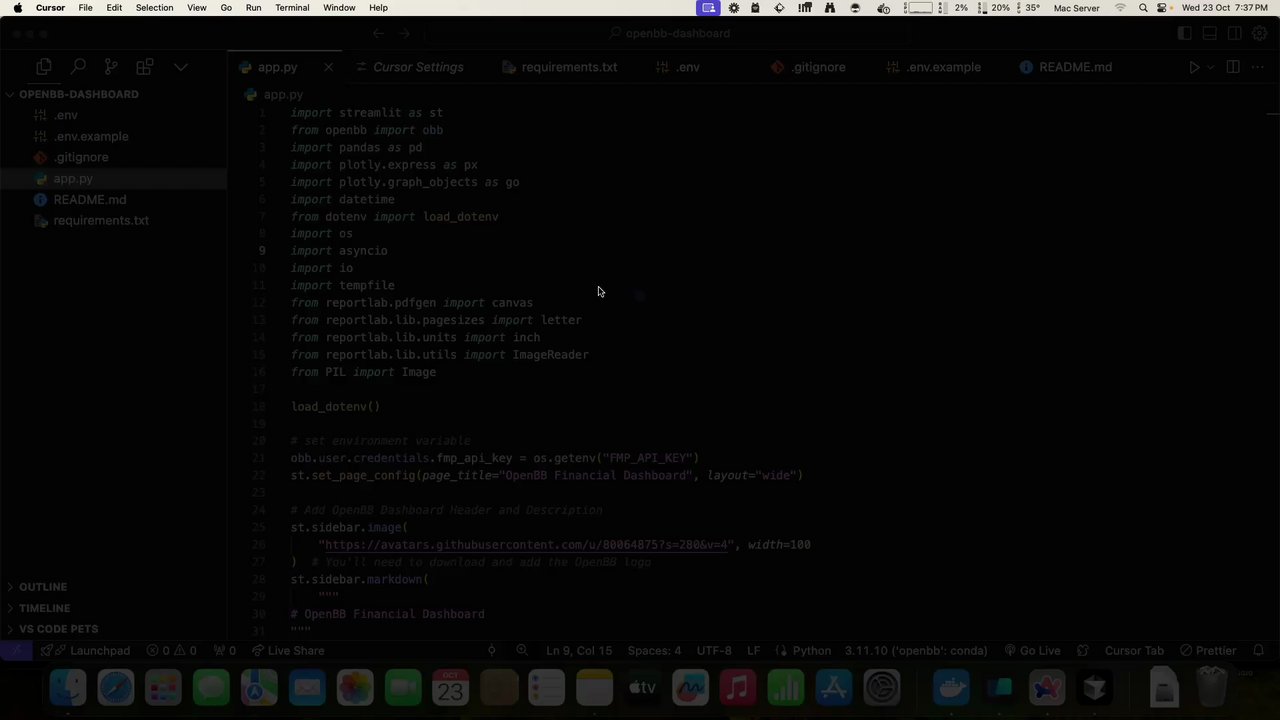Screen dimensions: 1280x720
Task: Select interpreter 3.11.10 openbb conda
Action: point(915,650)
